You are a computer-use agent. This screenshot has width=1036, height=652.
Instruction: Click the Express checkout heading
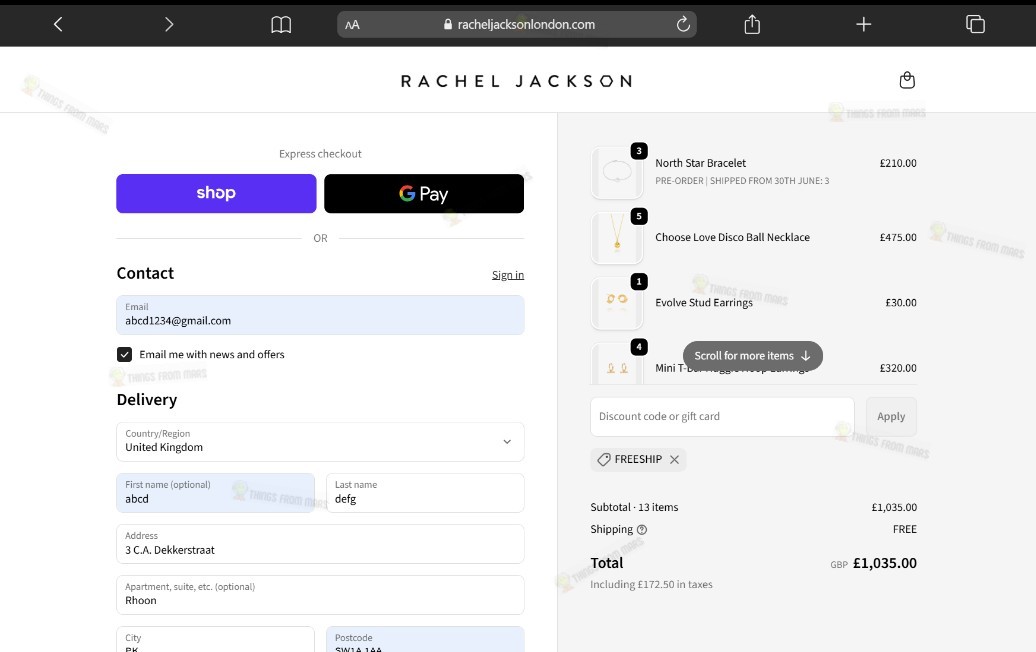[320, 154]
